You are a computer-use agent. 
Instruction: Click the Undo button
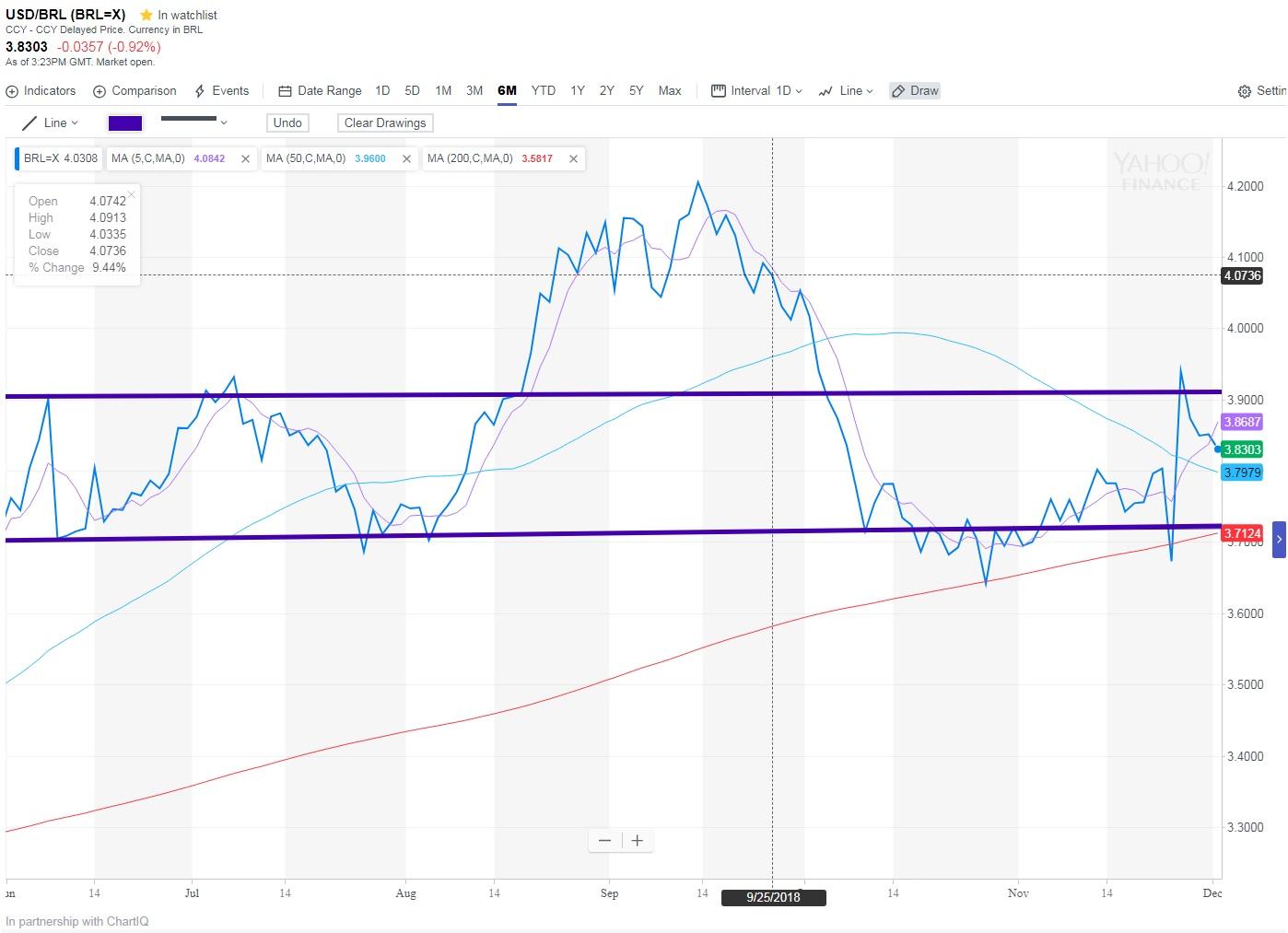click(x=287, y=122)
